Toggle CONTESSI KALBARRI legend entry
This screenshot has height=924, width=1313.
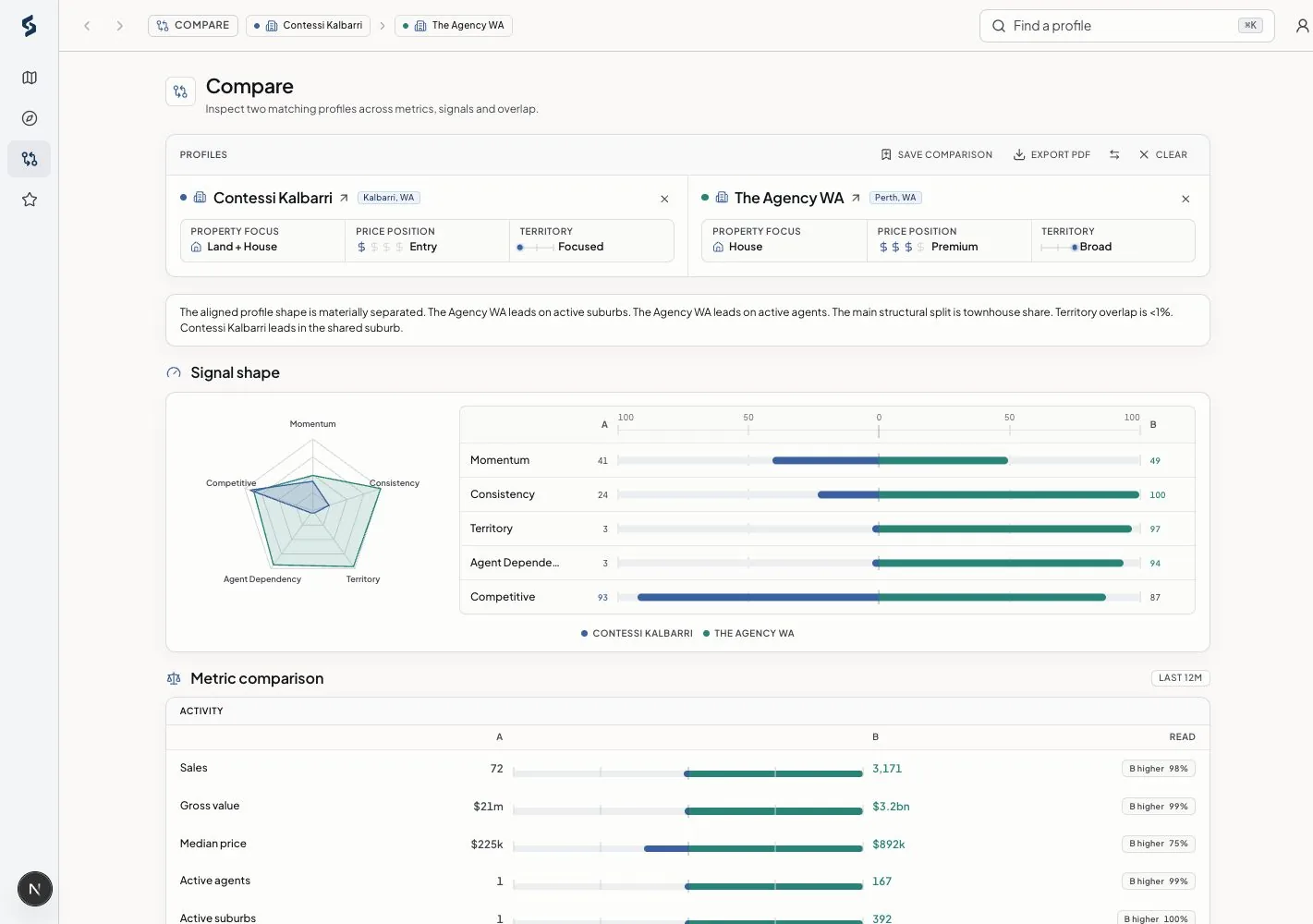637,634
